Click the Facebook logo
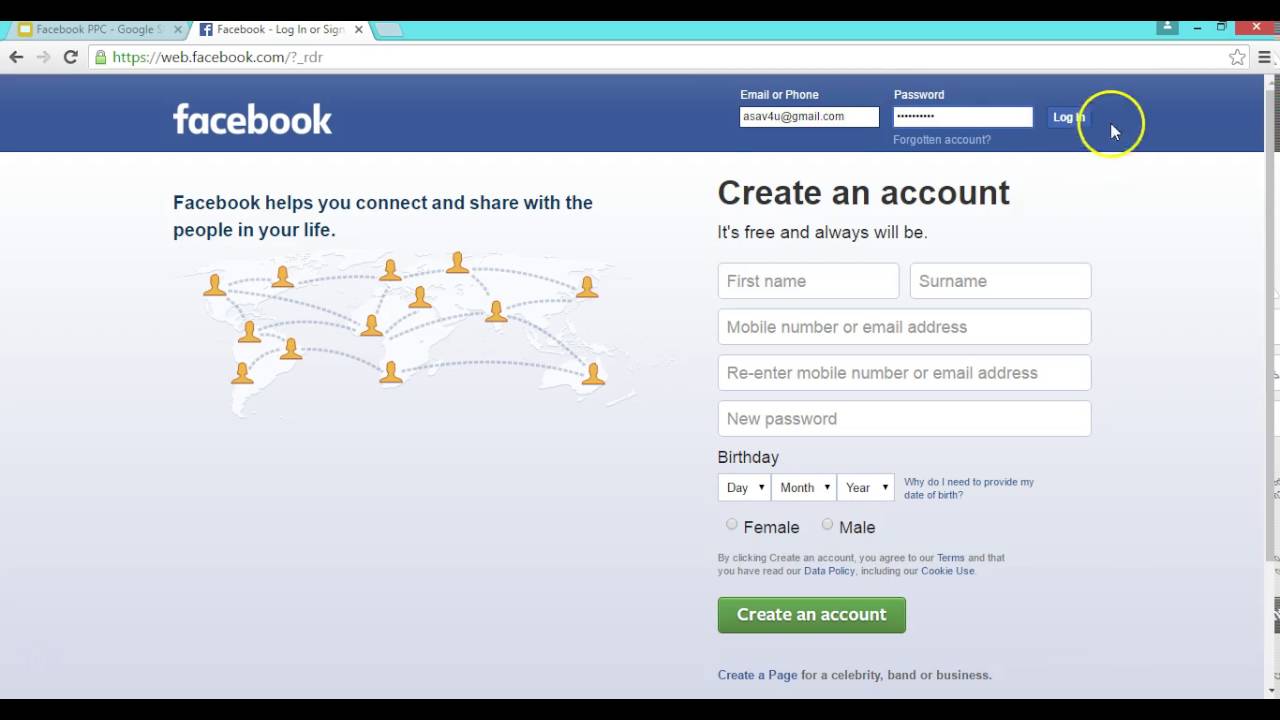Screen dimensions: 1280x720 [x=252, y=119]
